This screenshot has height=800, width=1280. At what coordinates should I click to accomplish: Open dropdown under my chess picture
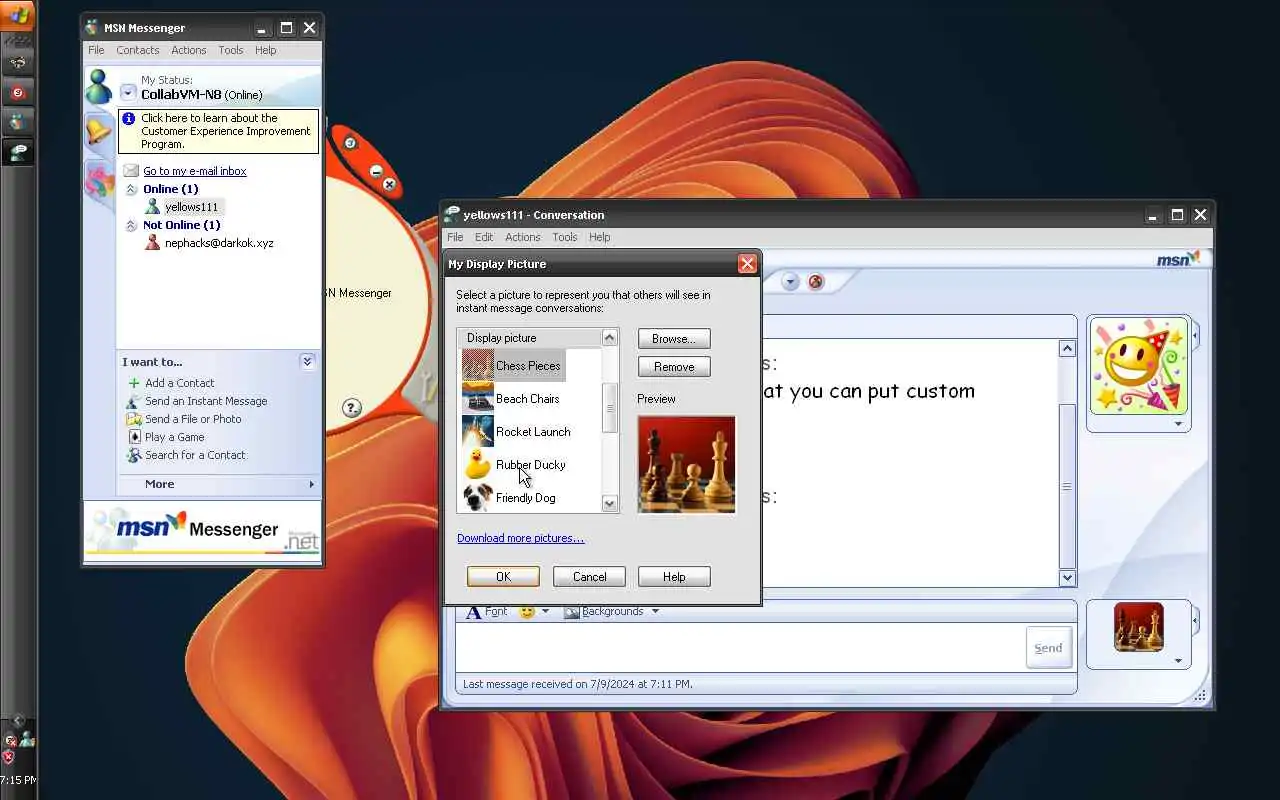(x=1178, y=660)
